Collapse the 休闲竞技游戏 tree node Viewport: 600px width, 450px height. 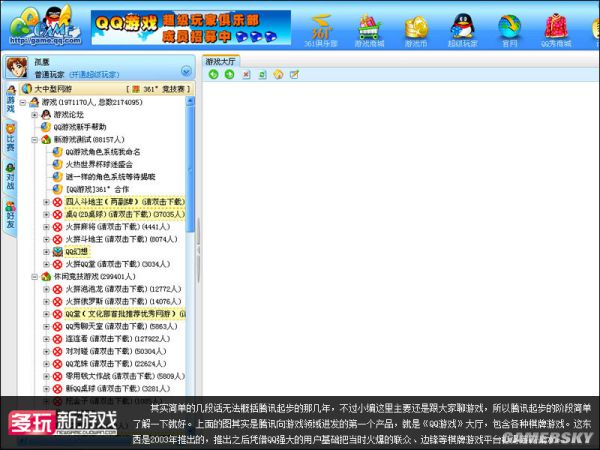(34, 276)
